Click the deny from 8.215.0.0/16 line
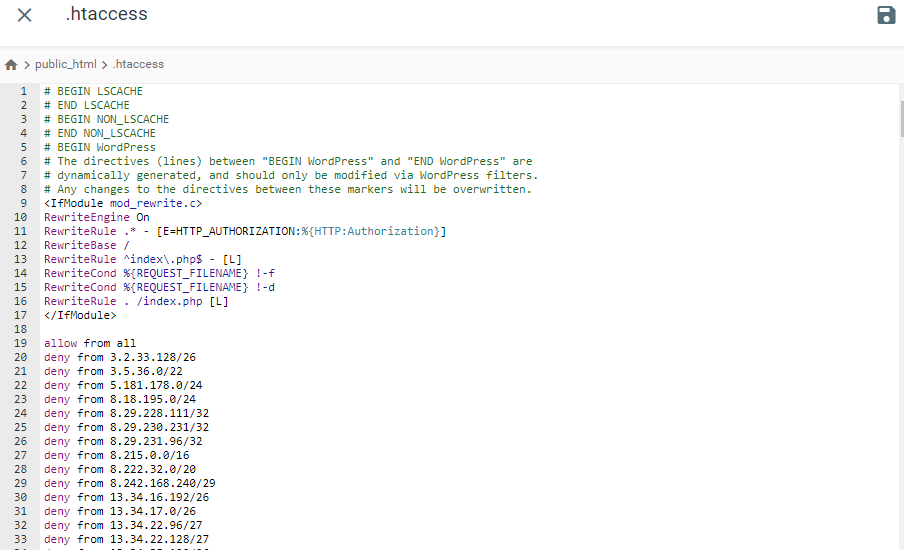 click(116, 455)
